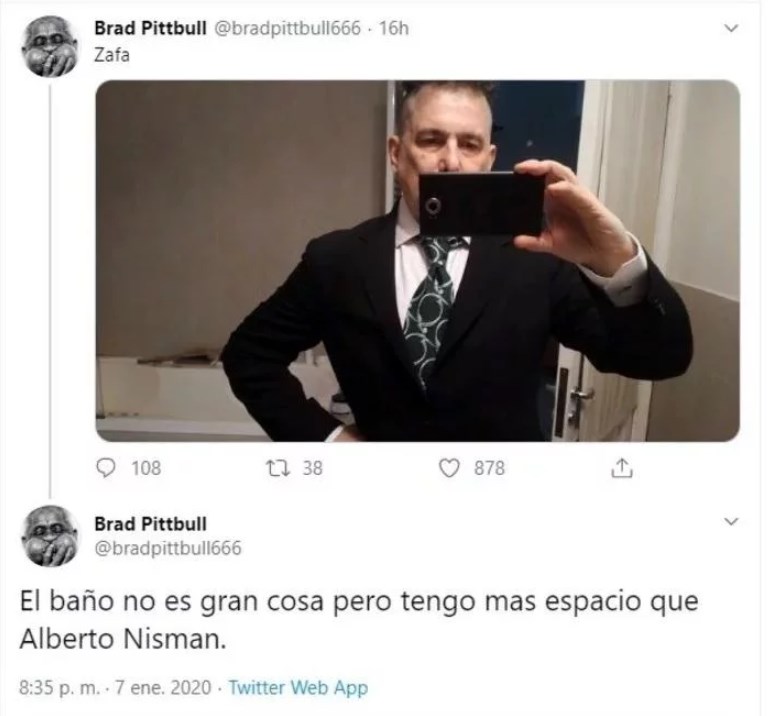Image resolution: width=783 pixels, height=716 pixels.
Task: Open the 8:35 p. m. 7 ene. 2020 timestamp
Action: tap(115, 688)
